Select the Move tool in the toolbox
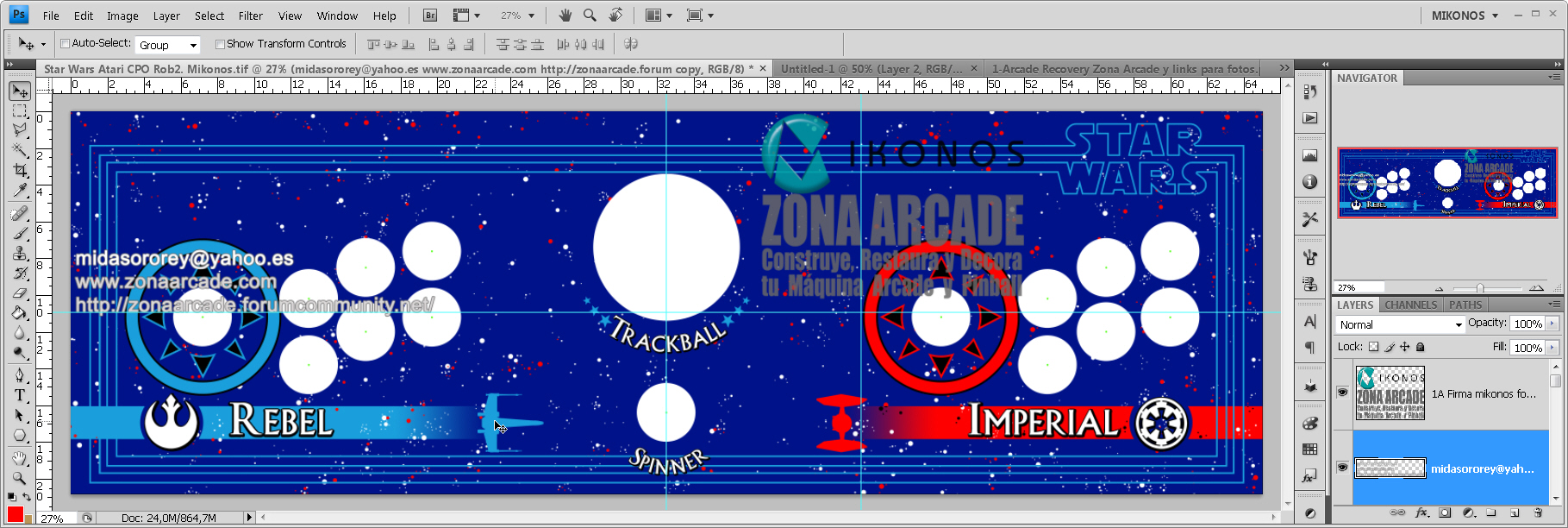Viewport: 1568px width, 528px height. coord(20,91)
